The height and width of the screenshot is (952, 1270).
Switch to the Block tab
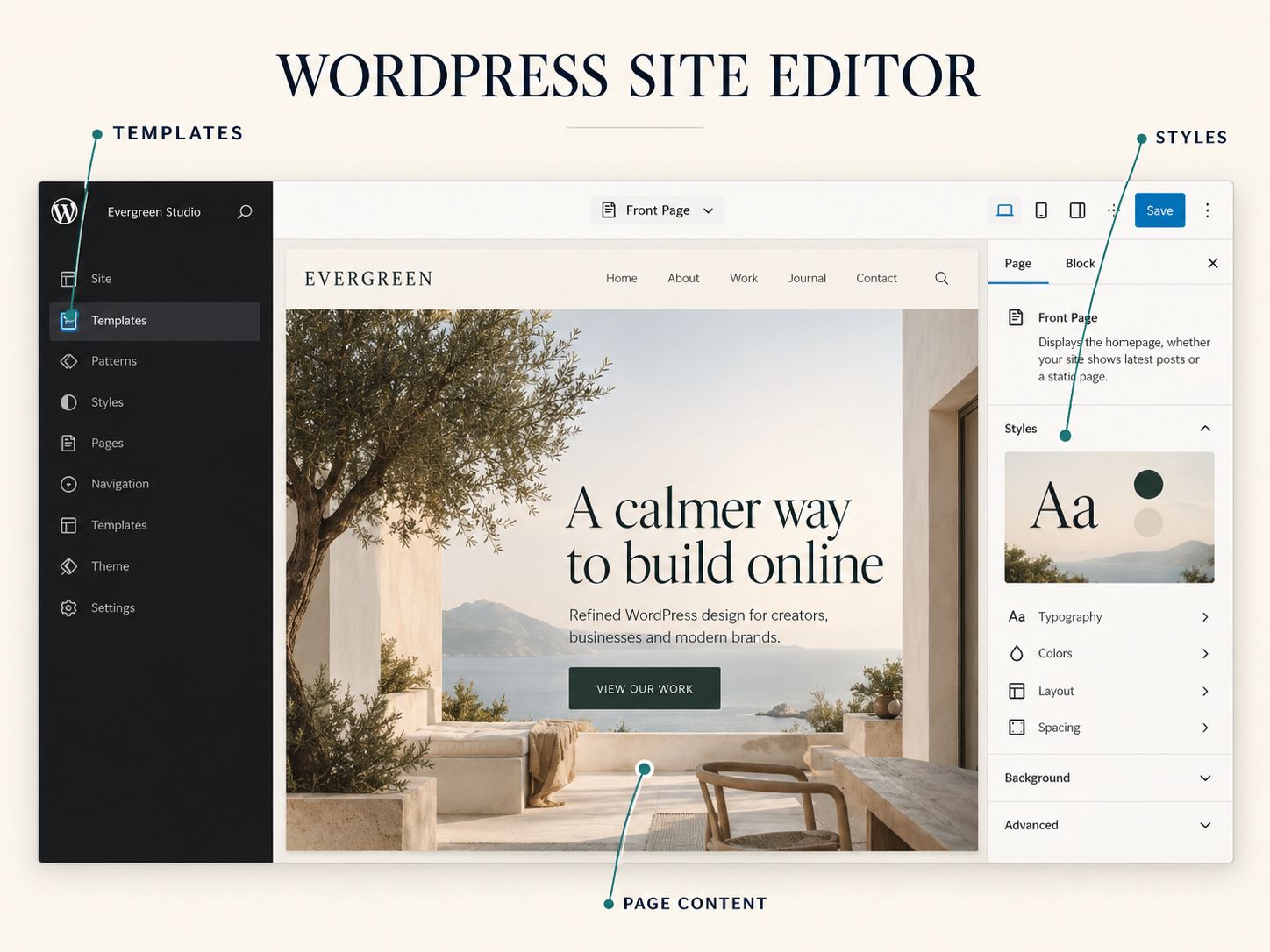(x=1080, y=264)
